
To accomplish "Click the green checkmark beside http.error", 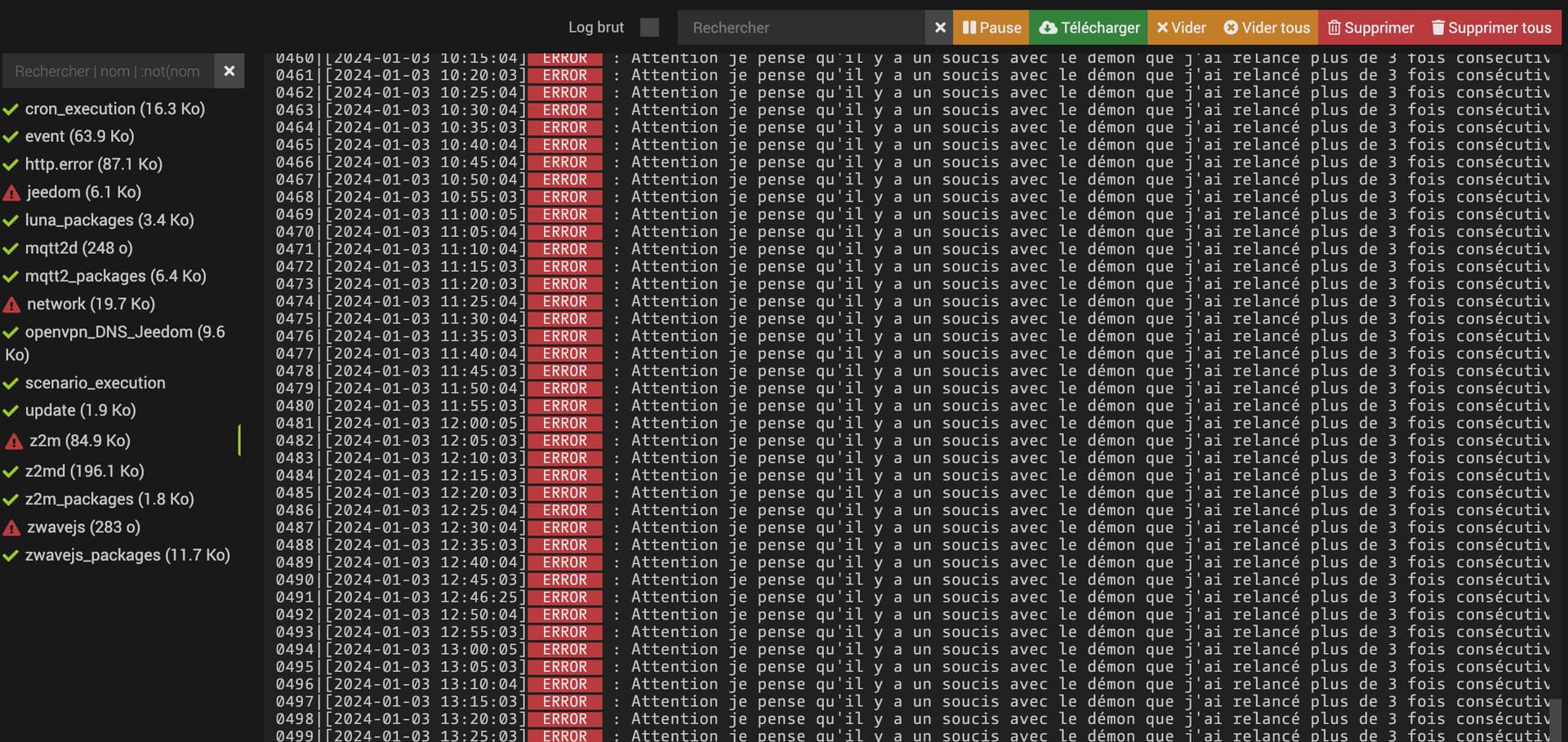I will [x=11, y=165].
